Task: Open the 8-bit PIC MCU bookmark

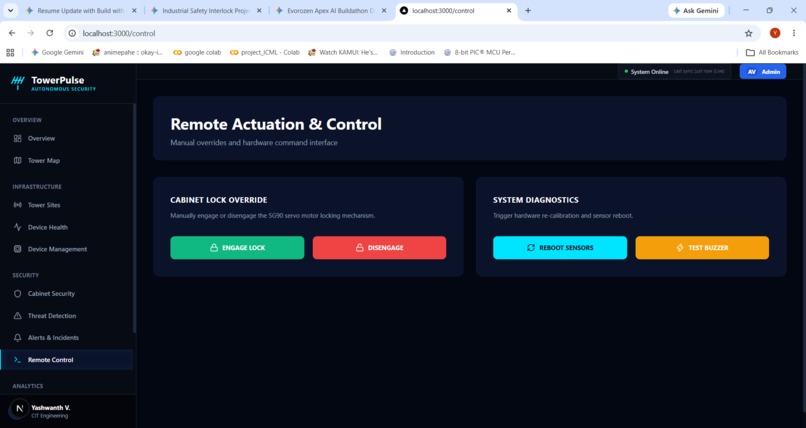Action: (480, 52)
